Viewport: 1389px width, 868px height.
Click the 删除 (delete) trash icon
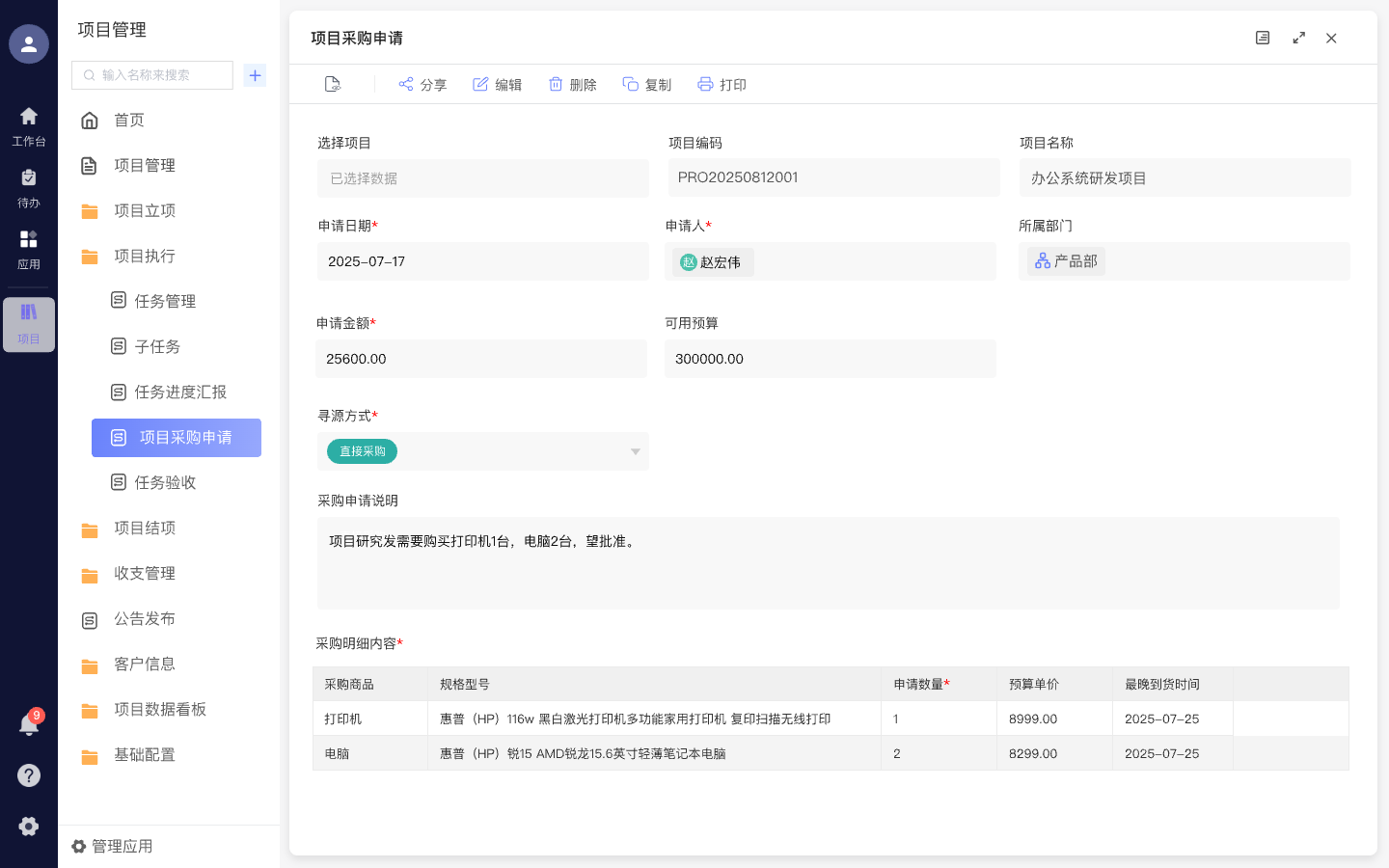click(555, 84)
